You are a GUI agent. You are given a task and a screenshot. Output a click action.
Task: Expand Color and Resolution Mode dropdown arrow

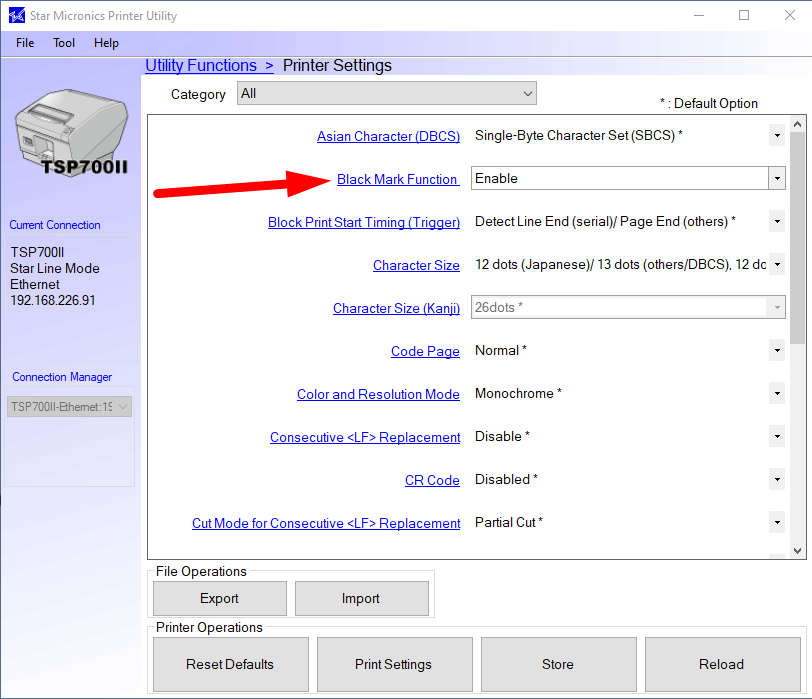pyautogui.click(x=777, y=394)
